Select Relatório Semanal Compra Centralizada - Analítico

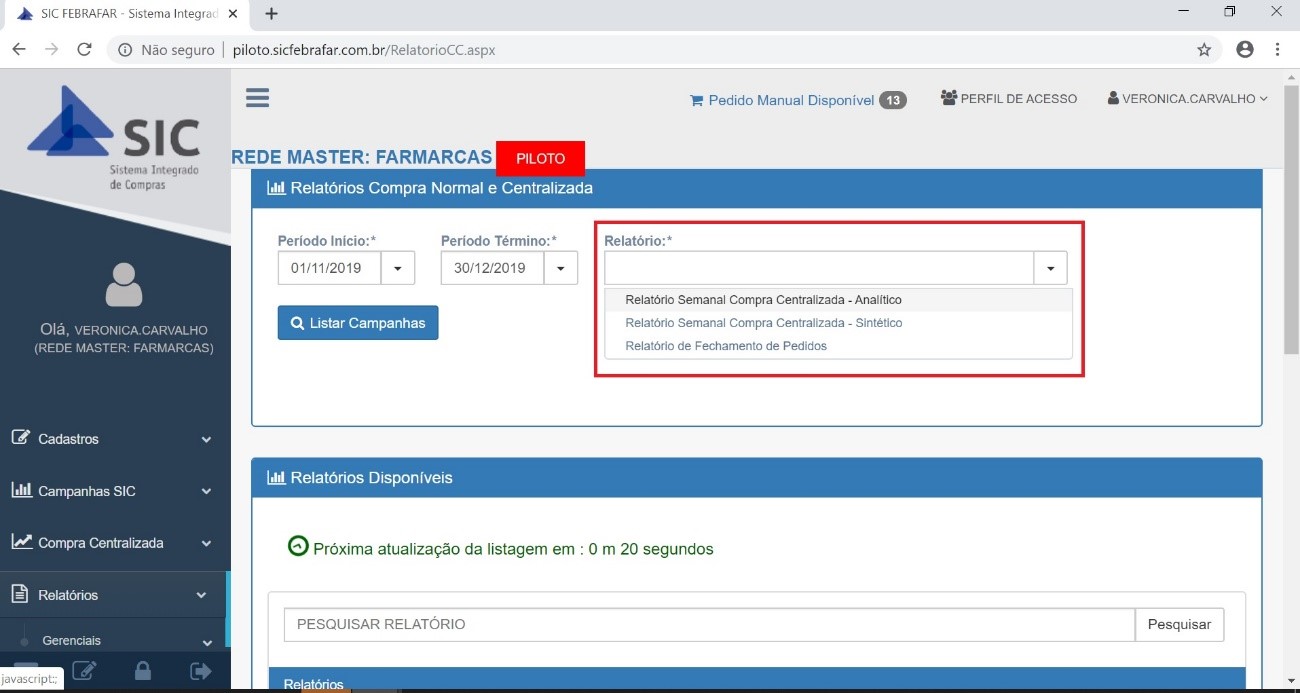pos(763,300)
